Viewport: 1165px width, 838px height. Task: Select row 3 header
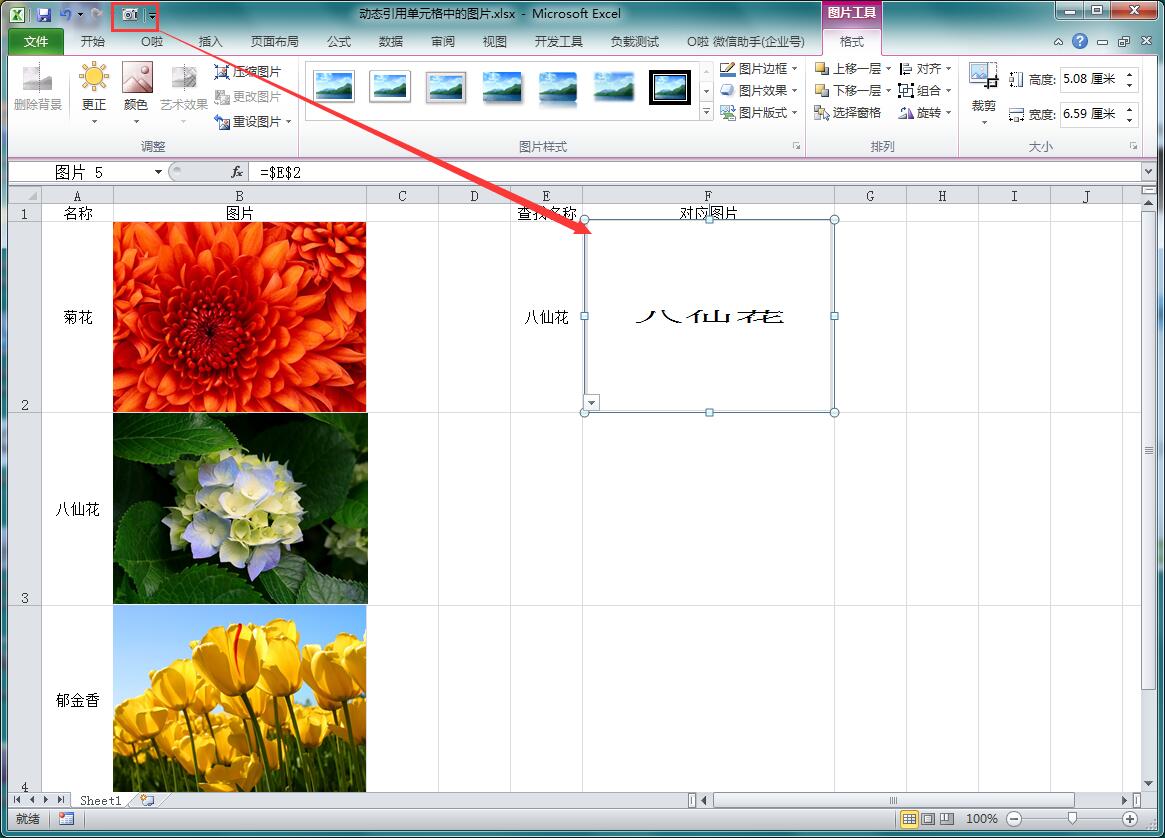coord(25,509)
